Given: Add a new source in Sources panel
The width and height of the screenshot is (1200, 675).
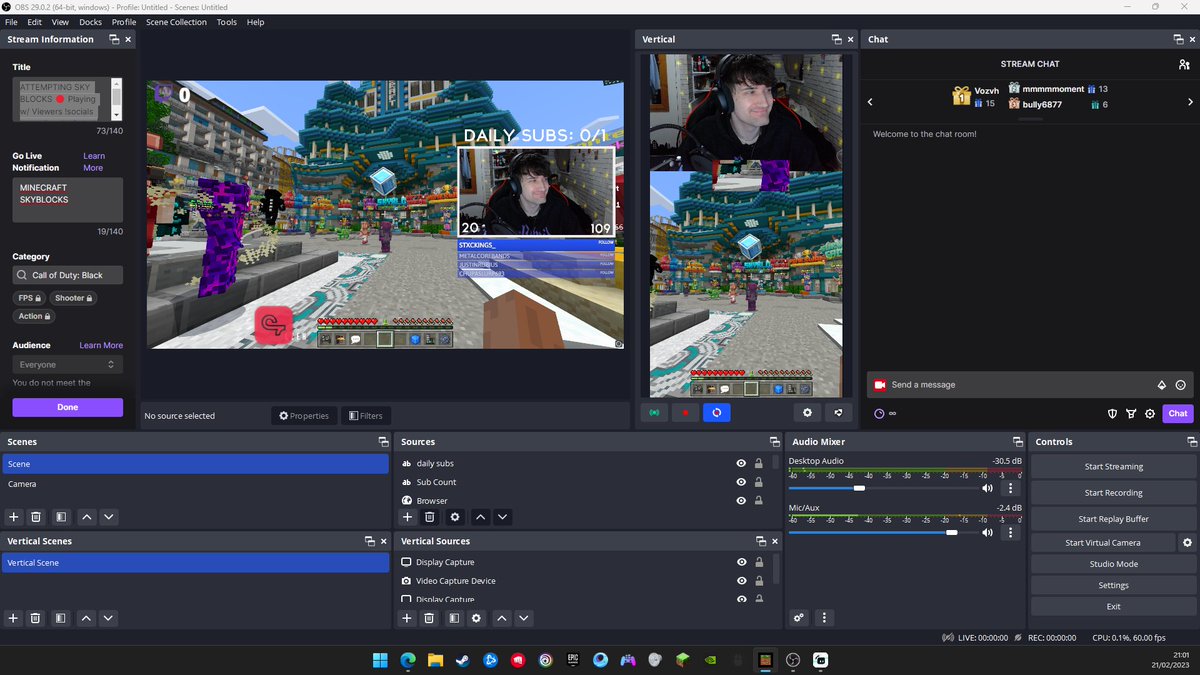Looking at the screenshot, I should click(407, 517).
